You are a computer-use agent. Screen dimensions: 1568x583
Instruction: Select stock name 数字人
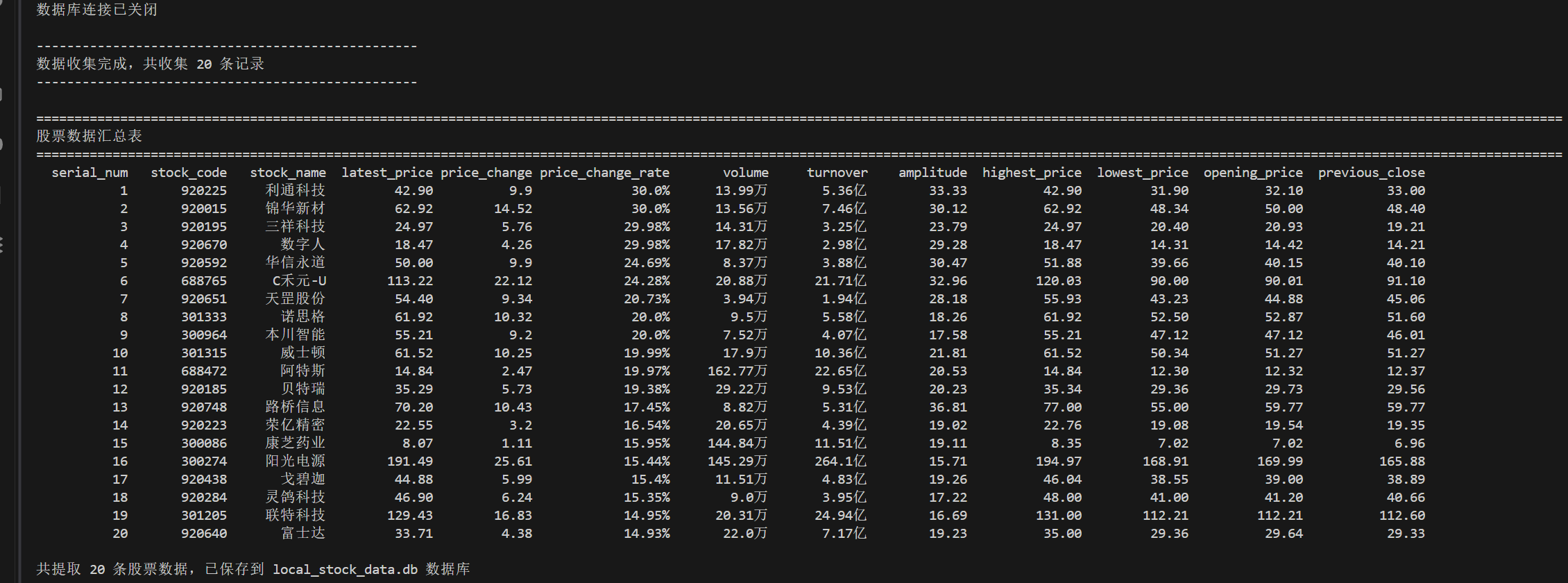coord(302,244)
